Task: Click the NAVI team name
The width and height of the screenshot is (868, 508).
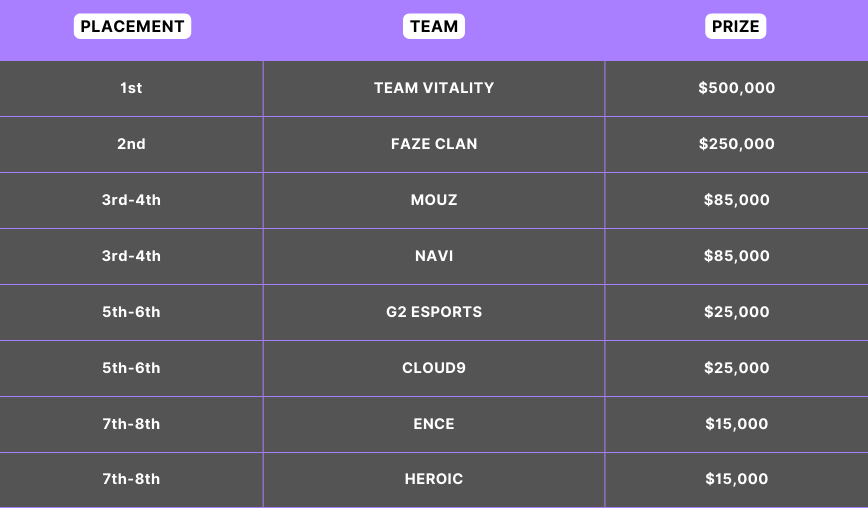Action: tap(434, 256)
